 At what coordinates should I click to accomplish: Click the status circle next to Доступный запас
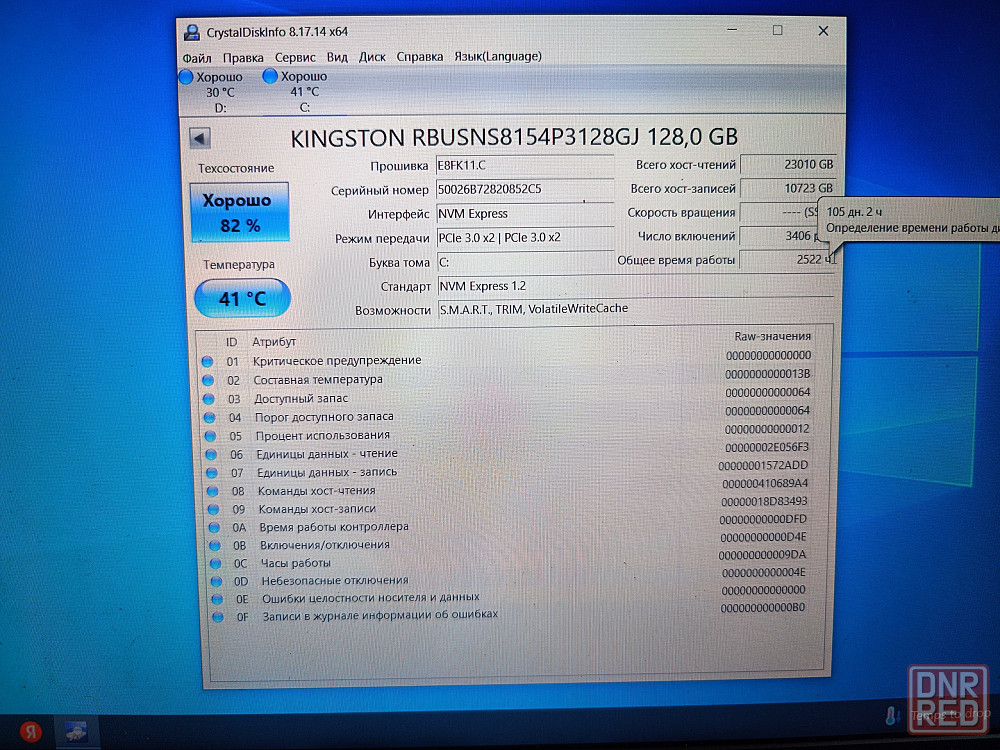coord(209,399)
